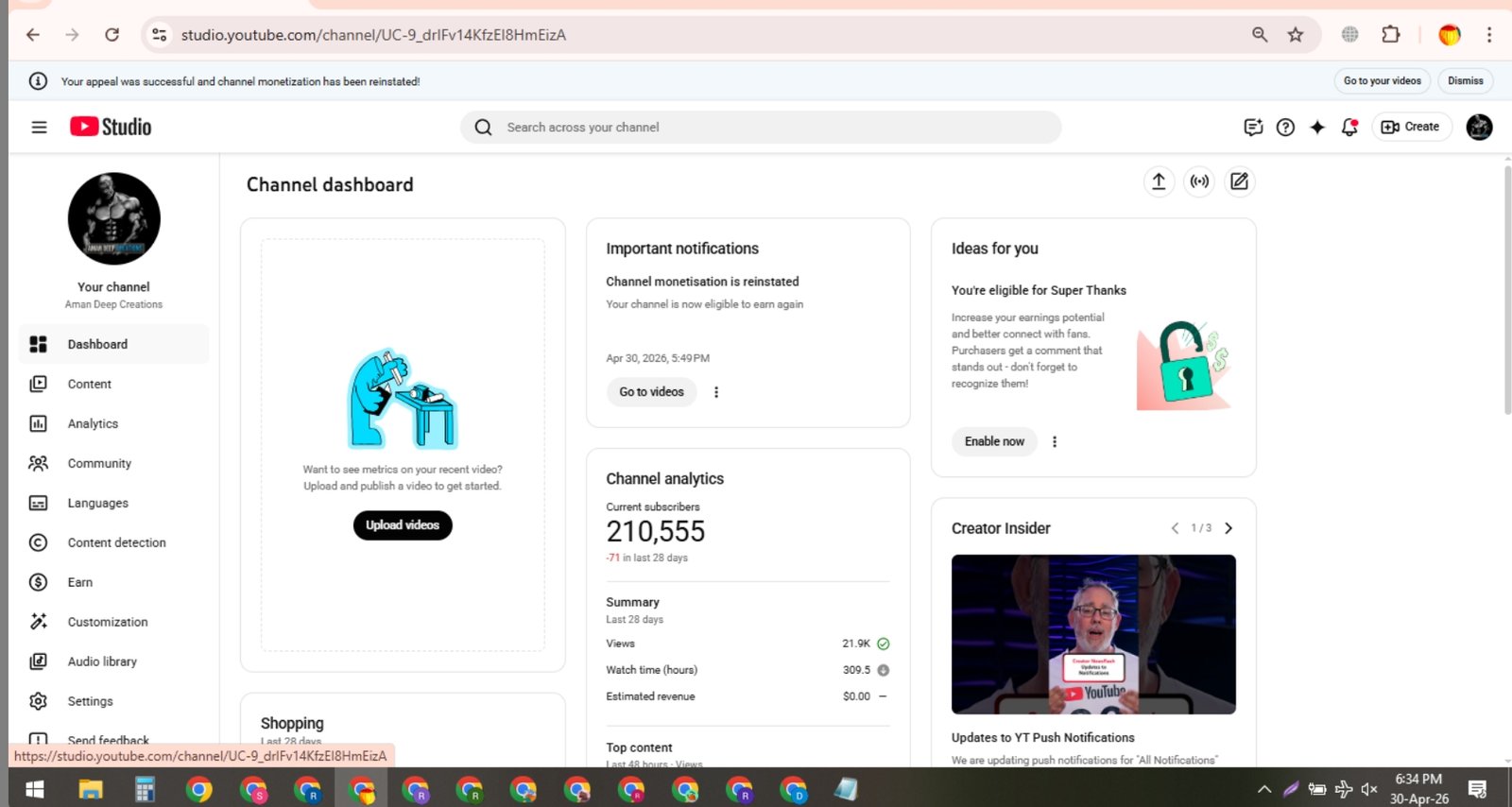Click the help question mark icon

click(1285, 128)
